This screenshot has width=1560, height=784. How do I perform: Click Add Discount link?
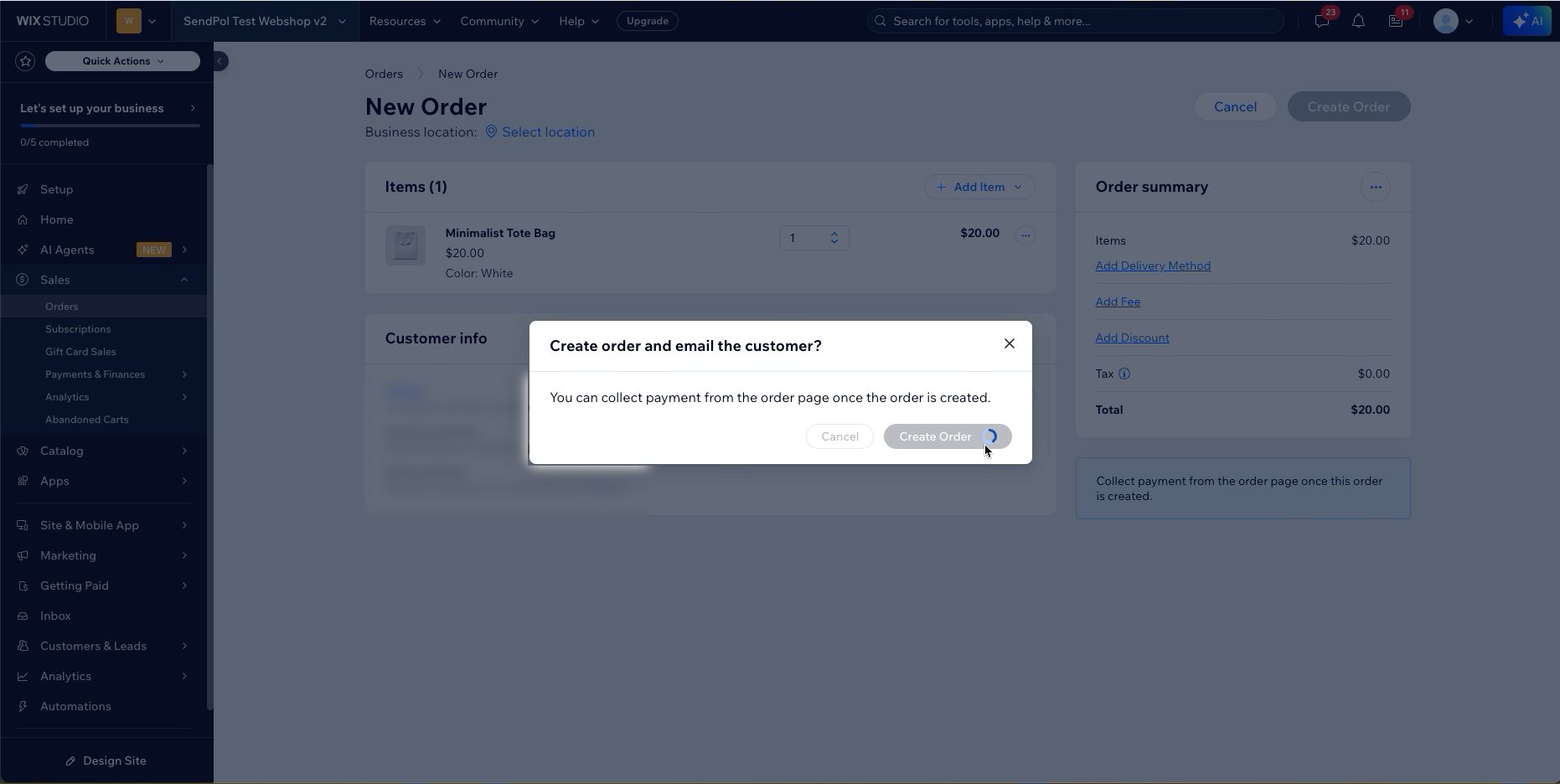1133,338
